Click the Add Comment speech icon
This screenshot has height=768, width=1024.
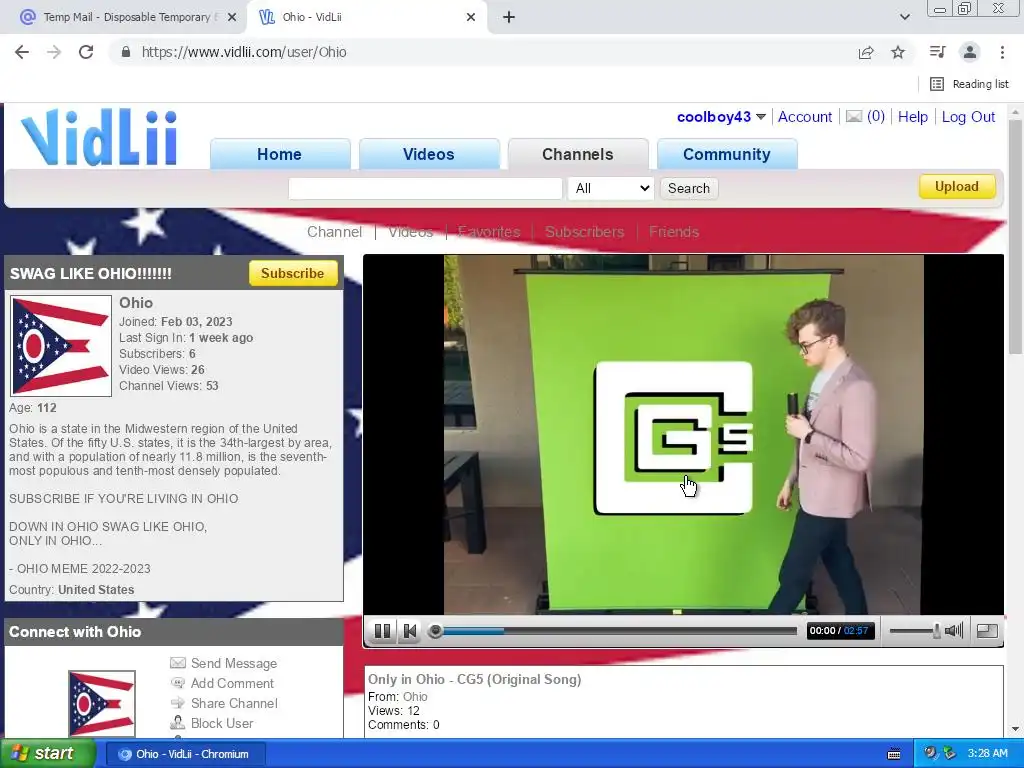[178, 683]
